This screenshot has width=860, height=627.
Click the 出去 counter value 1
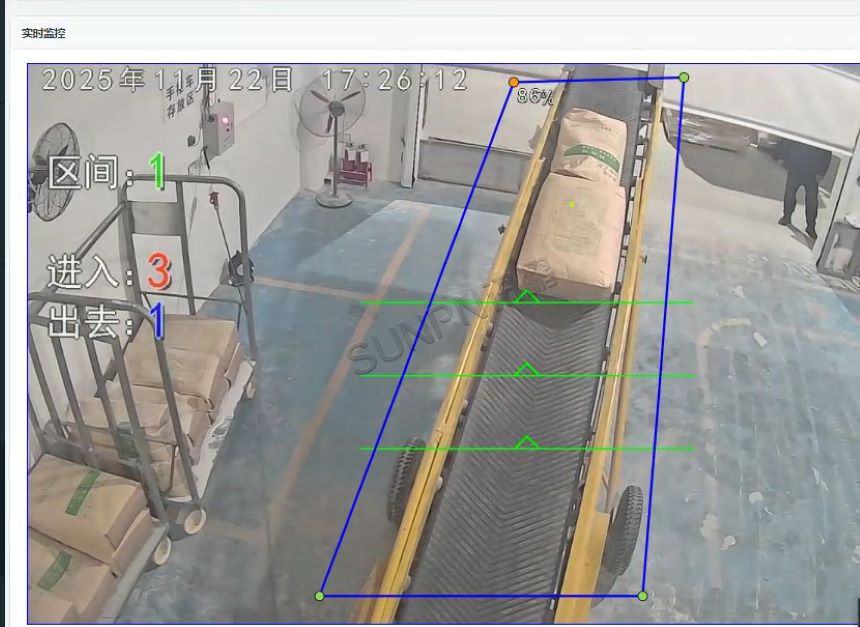(x=157, y=321)
